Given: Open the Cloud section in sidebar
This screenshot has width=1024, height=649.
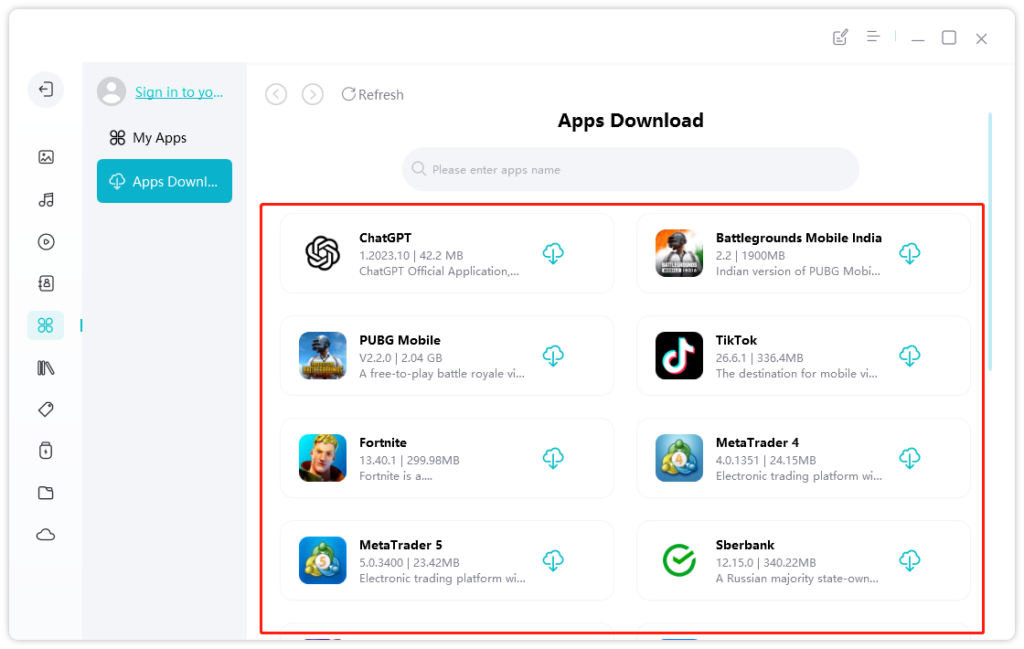Looking at the screenshot, I should pyautogui.click(x=45, y=534).
